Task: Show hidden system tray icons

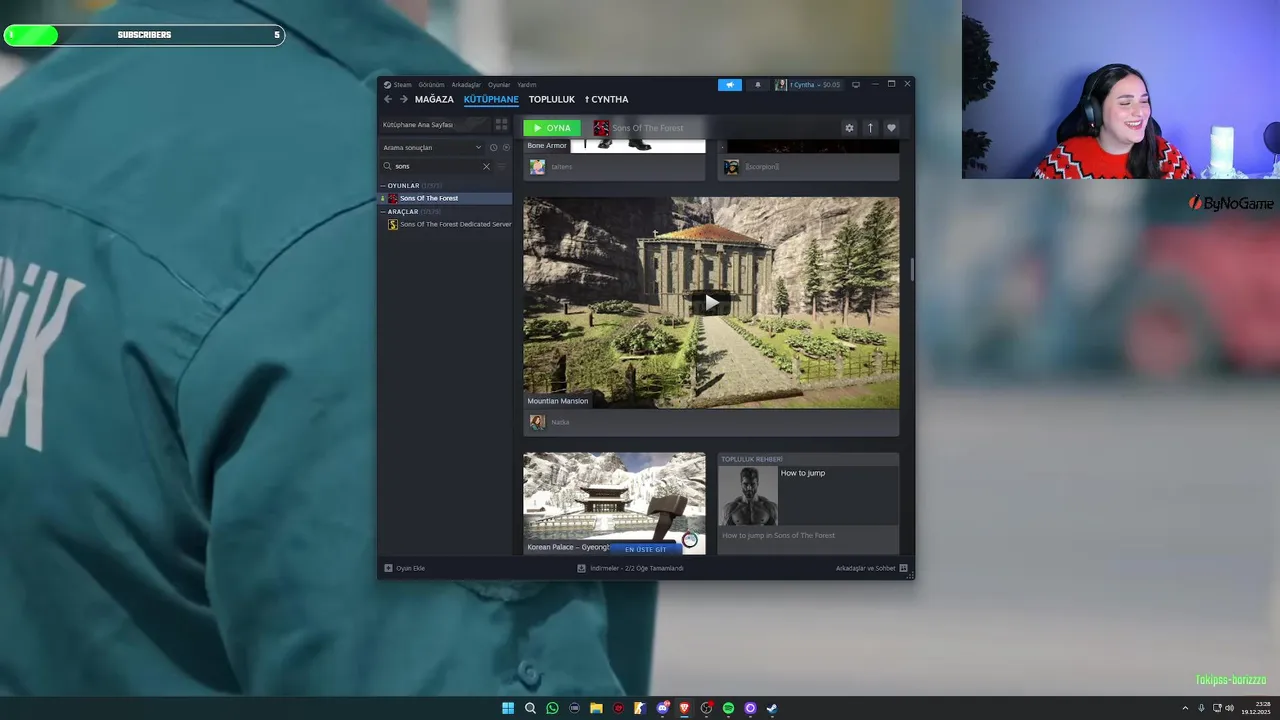Action: tap(1185, 708)
